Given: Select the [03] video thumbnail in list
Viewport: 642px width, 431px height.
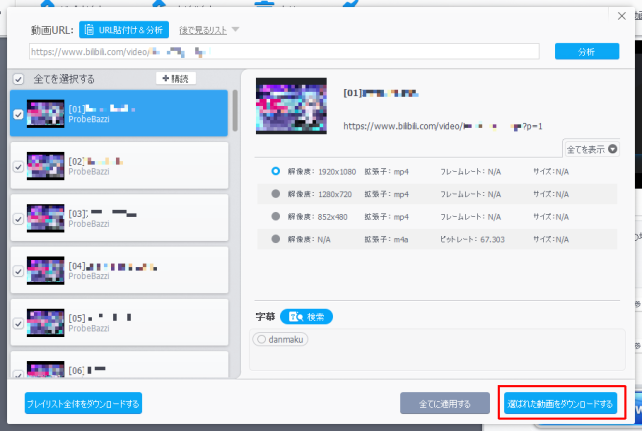Looking at the screenshot, I should [45, 219].
